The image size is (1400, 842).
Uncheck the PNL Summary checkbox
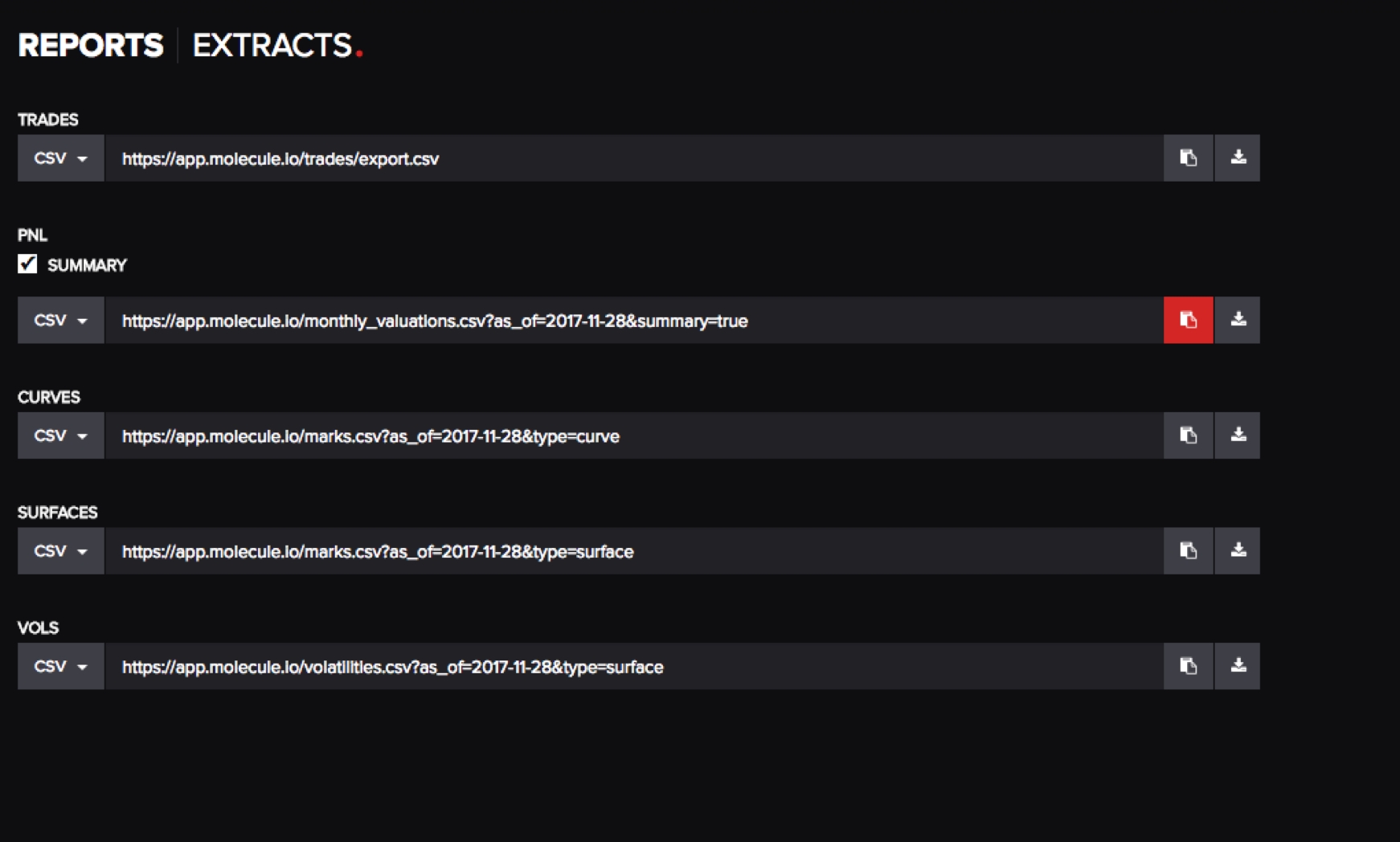coord(28,264)
